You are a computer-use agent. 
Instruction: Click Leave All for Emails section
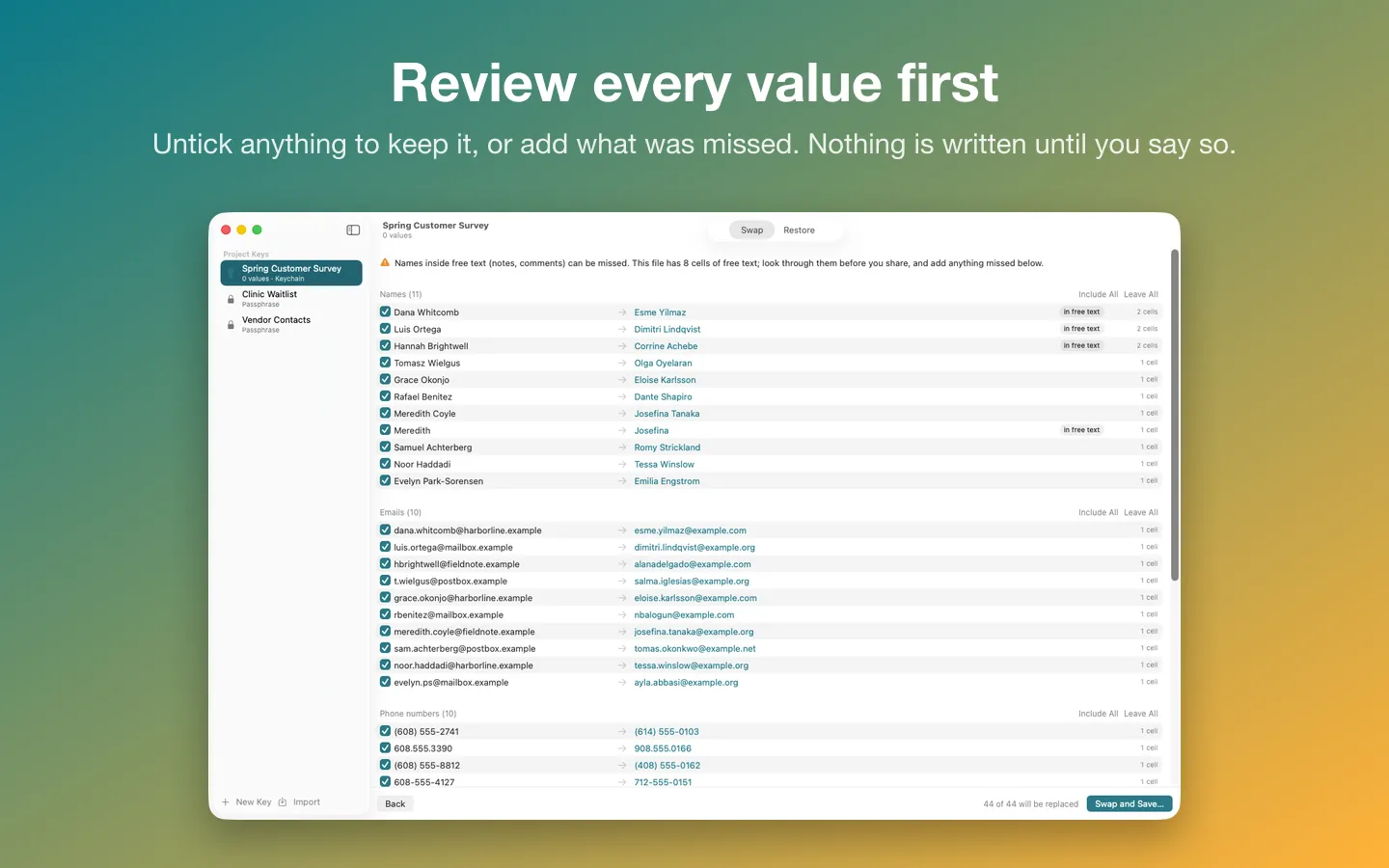pos(1141,512)
